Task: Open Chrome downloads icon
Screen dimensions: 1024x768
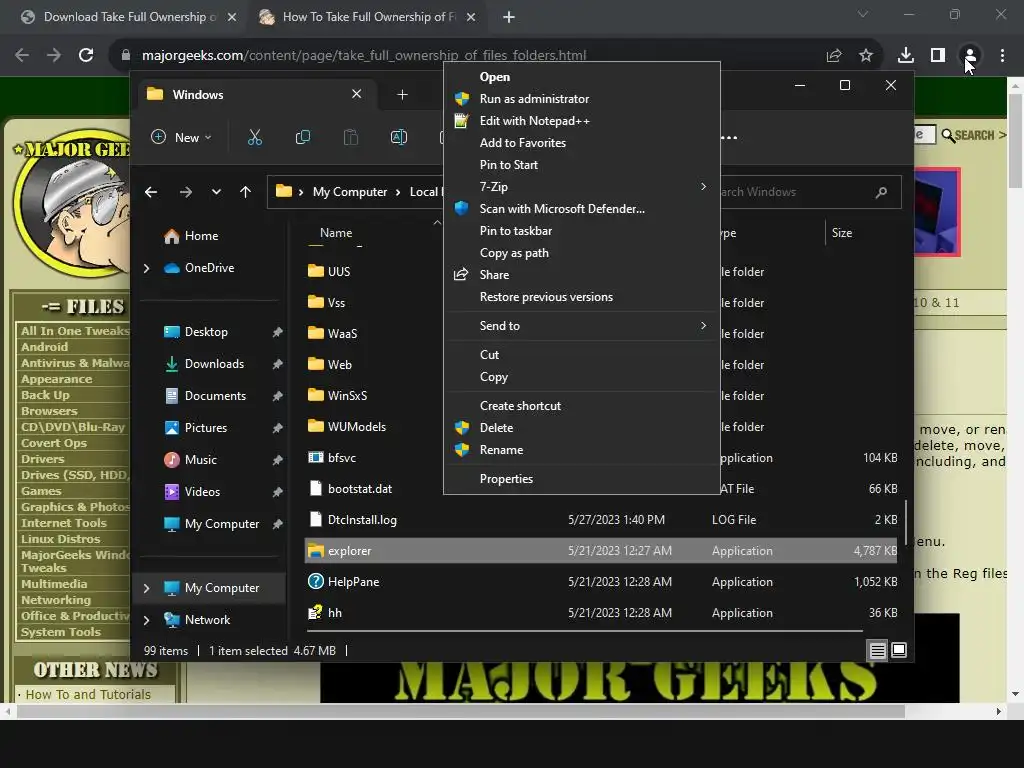Action: pyautogui.click(x=906, y=56)
